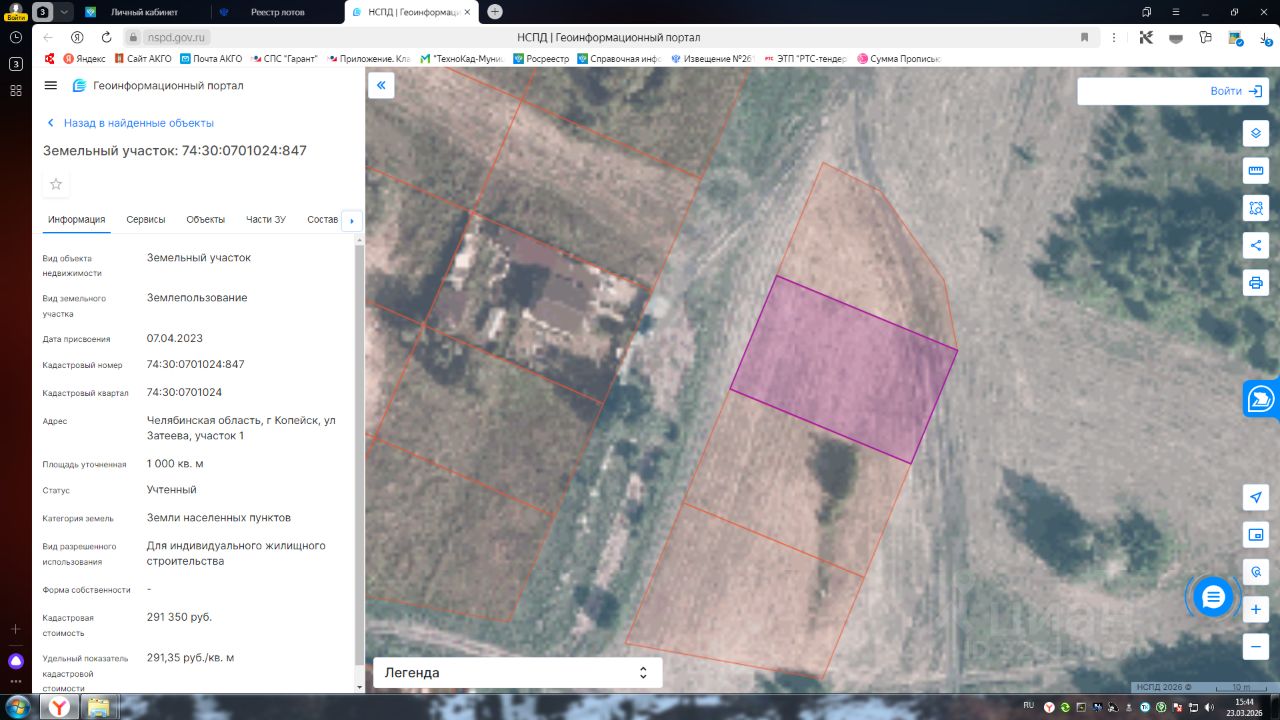Click the map search-at-point tool icon

1256,571
